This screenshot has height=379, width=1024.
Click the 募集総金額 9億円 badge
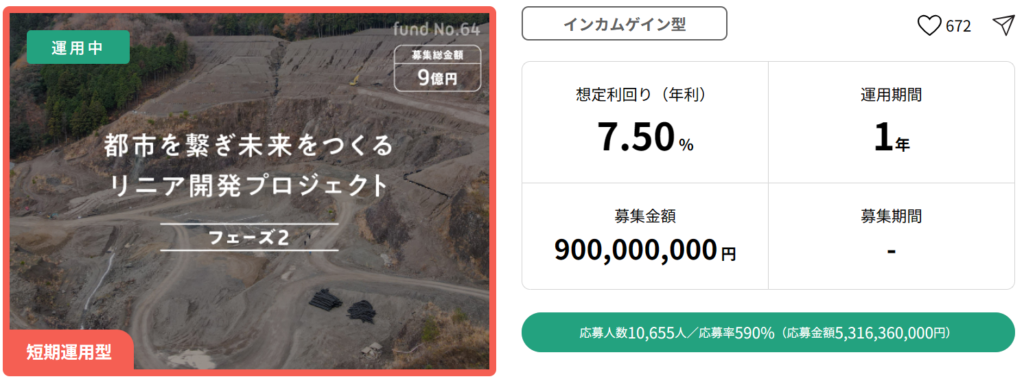point(438,68)
